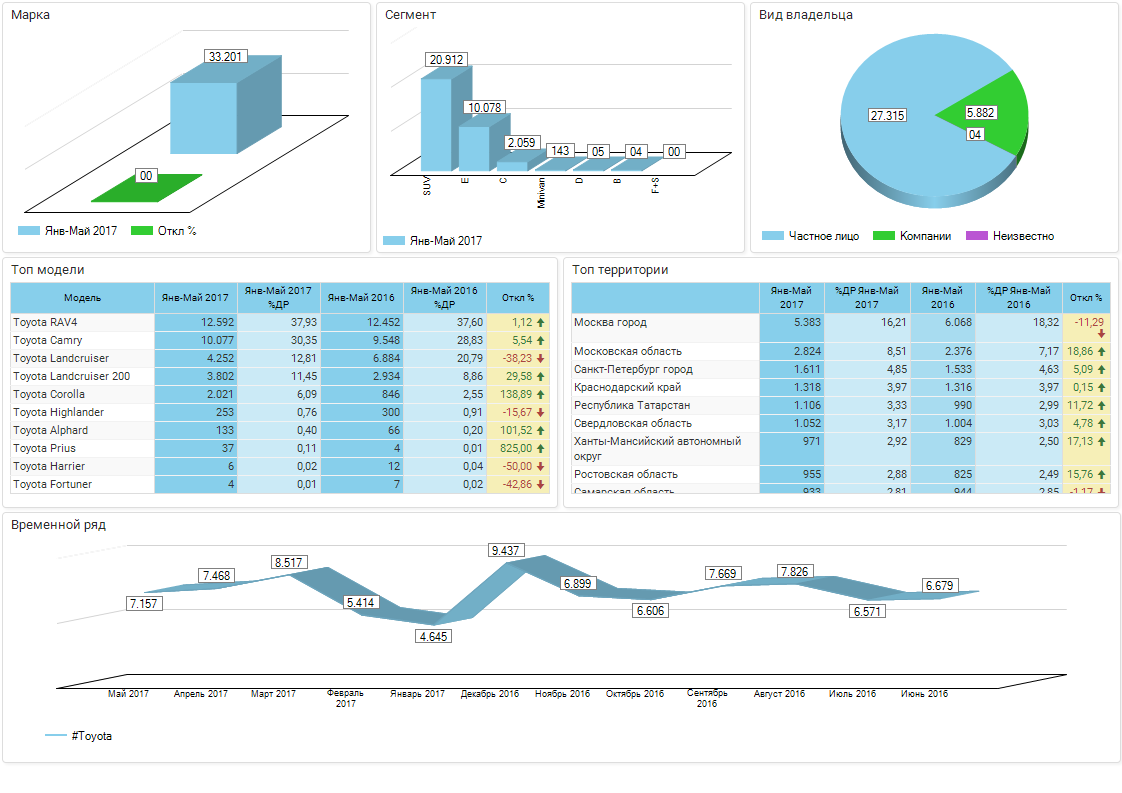This screenshot has width=1122, height=793.
Task: Click red down arrow in Toyota Landcruiser row
Action: [541, 359]
